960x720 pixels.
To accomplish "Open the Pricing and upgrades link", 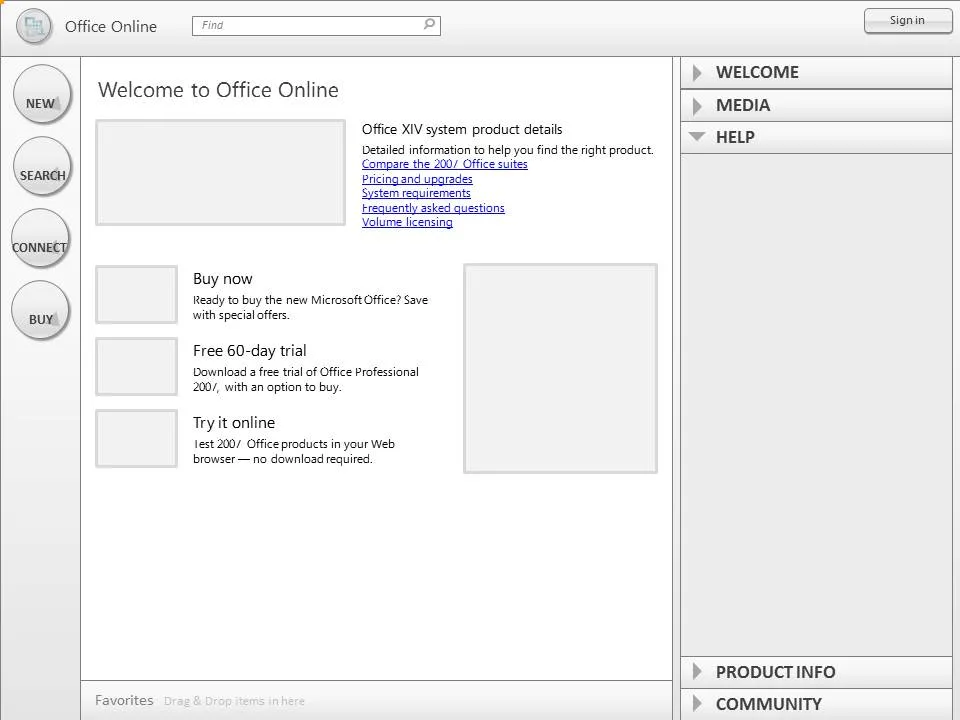I will pyautogui.click(x=417, y=179).
